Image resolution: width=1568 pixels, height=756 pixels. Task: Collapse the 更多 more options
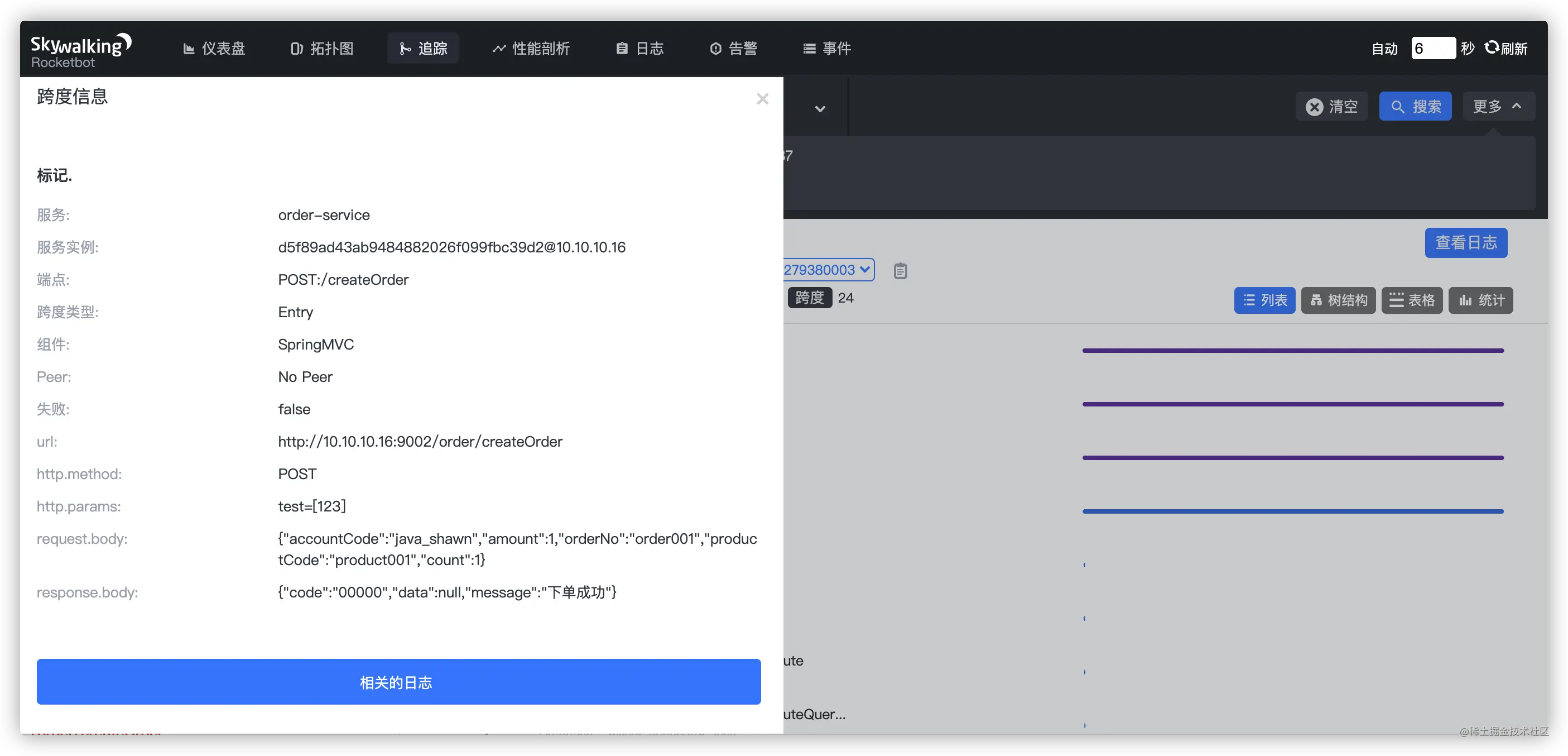pos(1498,107)
